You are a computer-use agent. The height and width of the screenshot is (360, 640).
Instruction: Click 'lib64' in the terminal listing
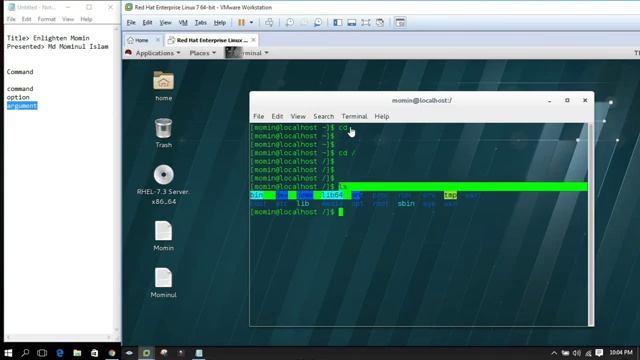pos(332,195)
